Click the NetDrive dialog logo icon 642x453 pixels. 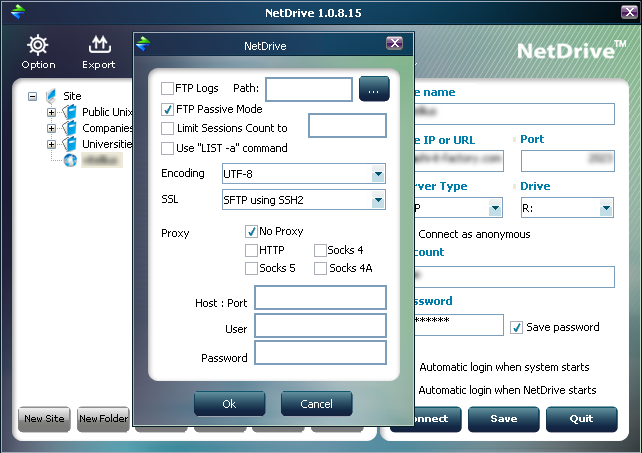pyautogui.click(x=143, y=43)
